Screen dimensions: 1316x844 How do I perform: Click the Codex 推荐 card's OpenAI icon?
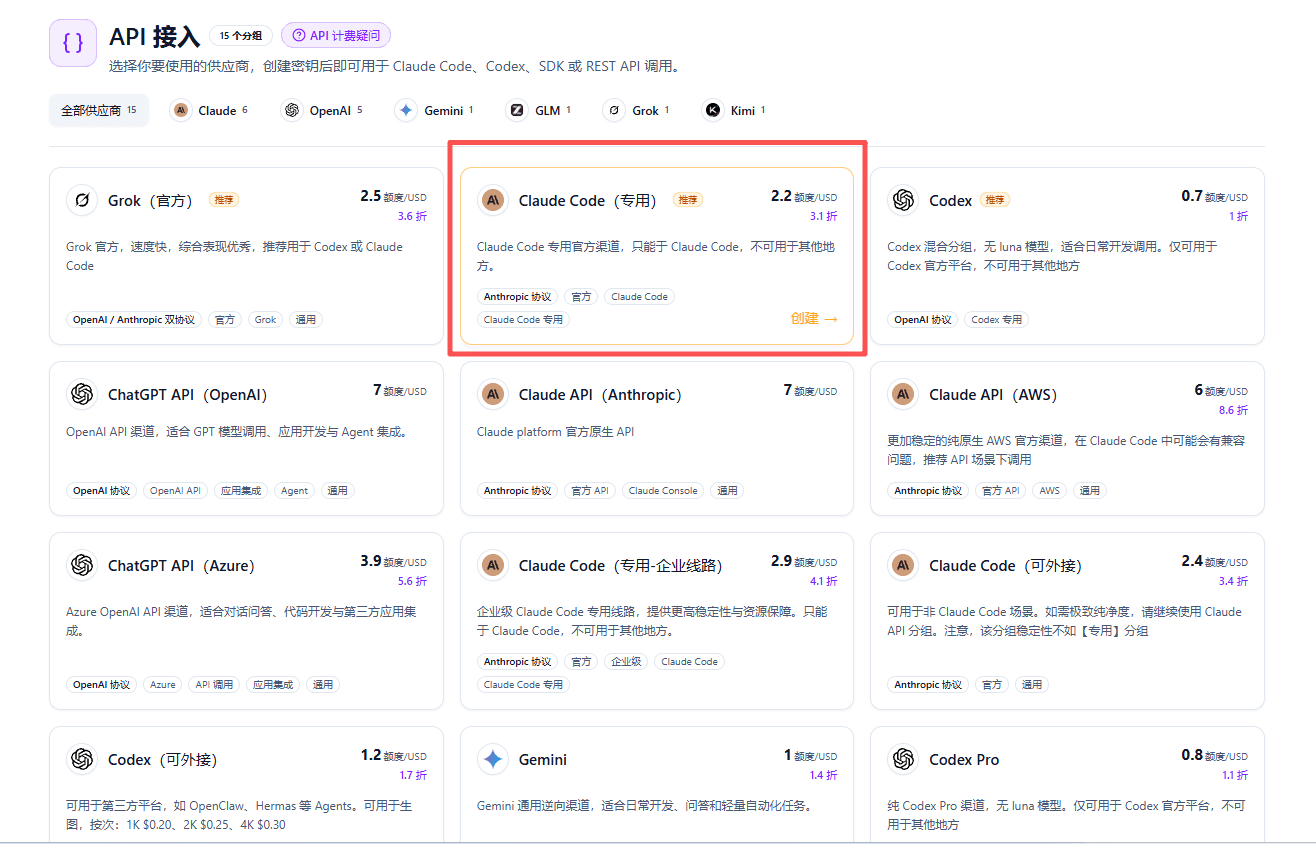903,200
